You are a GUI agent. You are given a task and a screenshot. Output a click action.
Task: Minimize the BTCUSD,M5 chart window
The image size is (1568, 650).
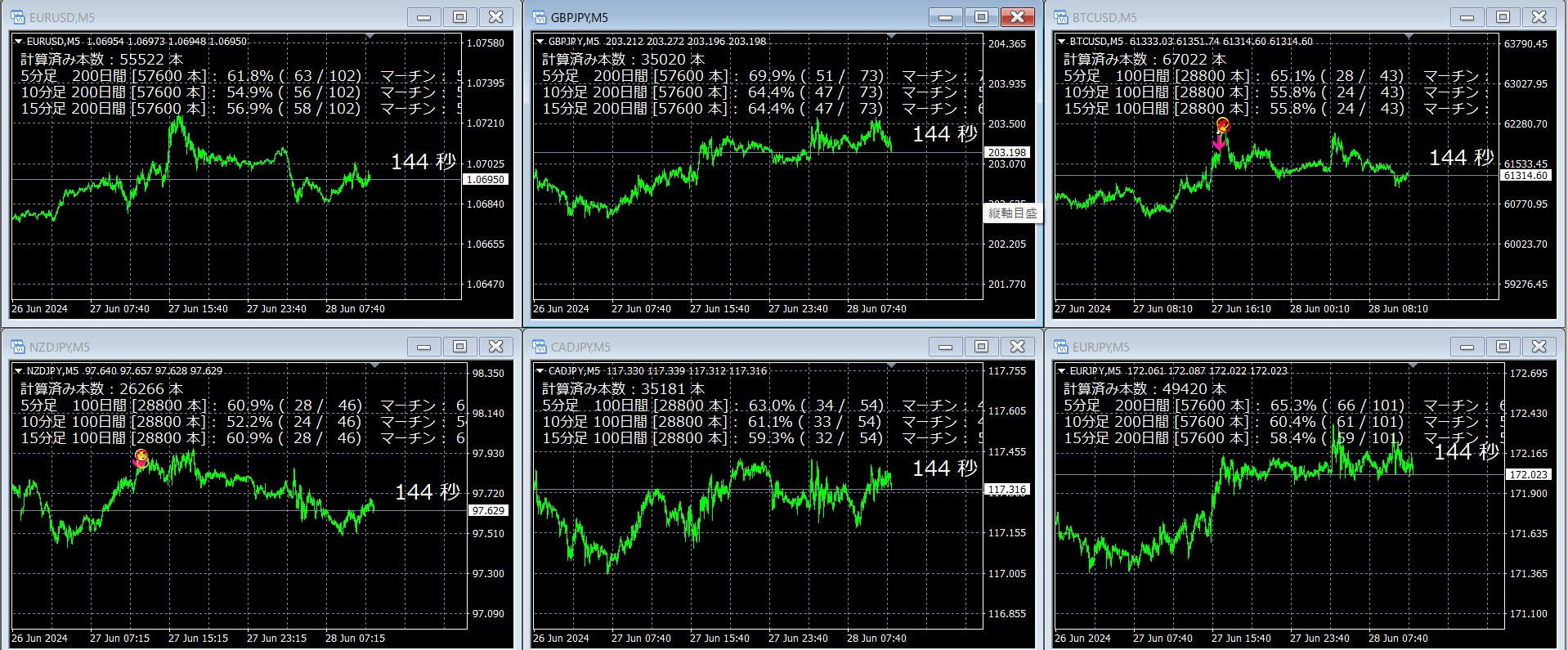point(1467,17)
